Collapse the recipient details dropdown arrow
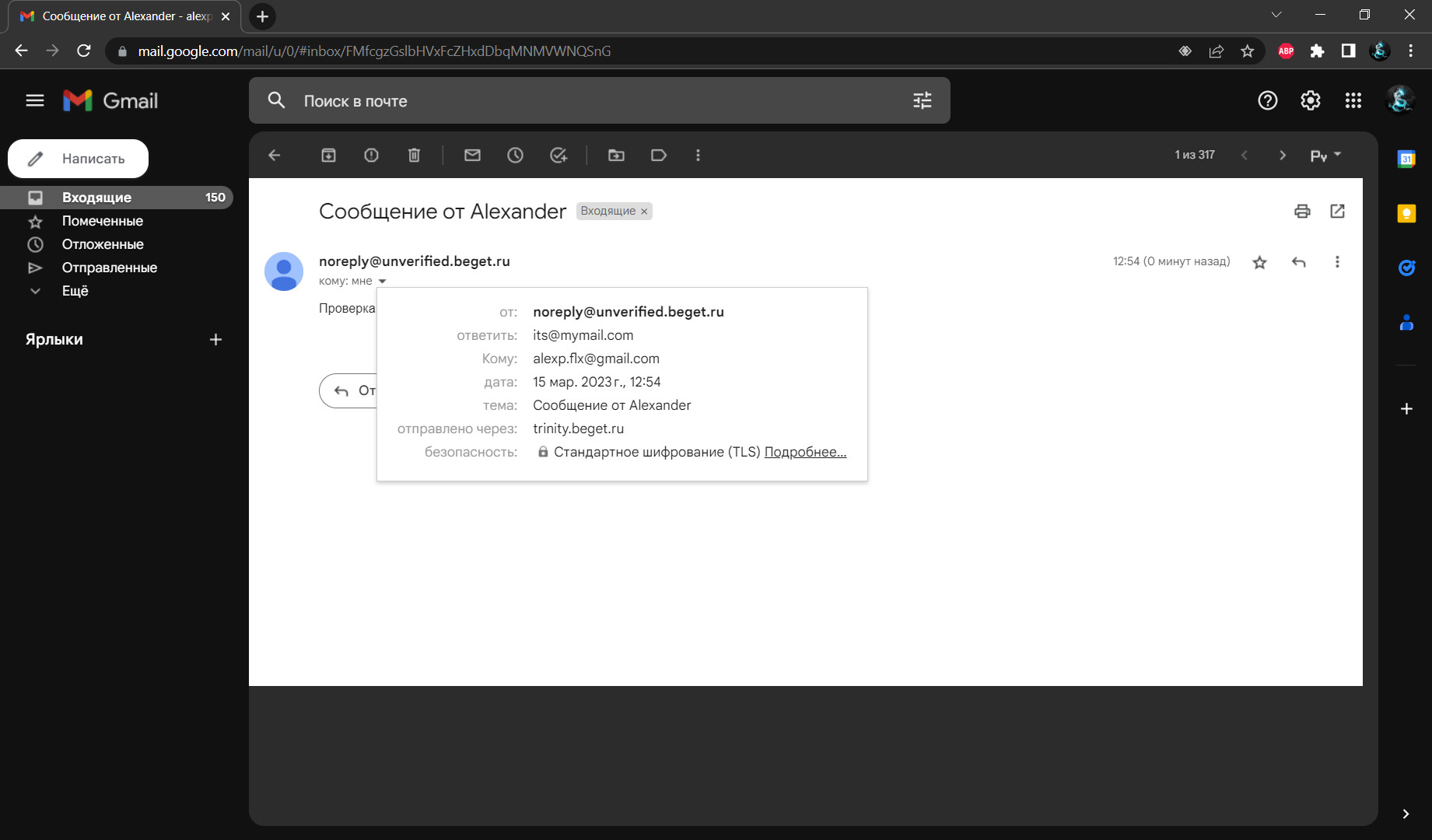Image resolution: width=1432 pixels, height=840 pixels. (x=382, y=281)
